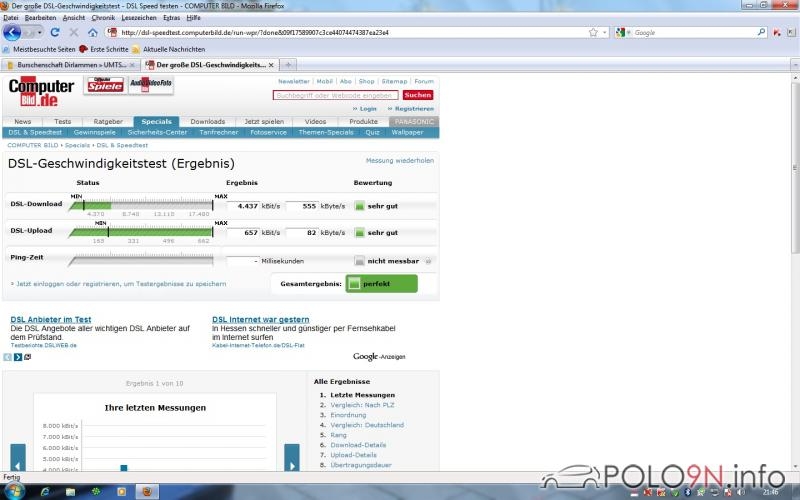Reload the page with the refresh icon
Image resolution: width=800 pixels, height=500 pixels.
click(54, 32)
